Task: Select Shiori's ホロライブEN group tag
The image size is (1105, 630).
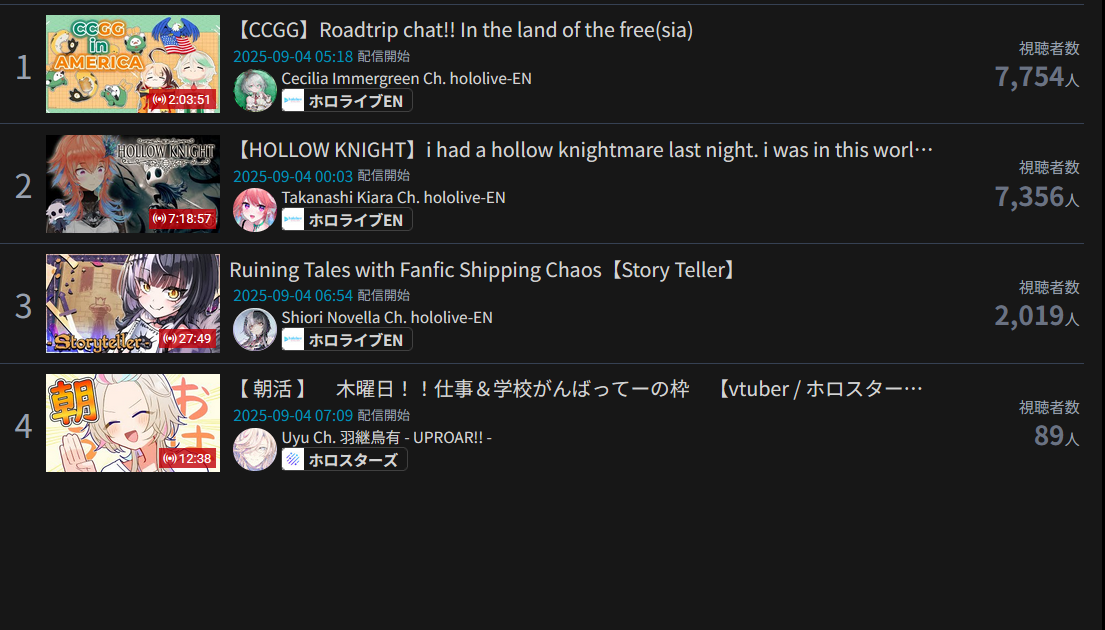Action: (347, 340)
